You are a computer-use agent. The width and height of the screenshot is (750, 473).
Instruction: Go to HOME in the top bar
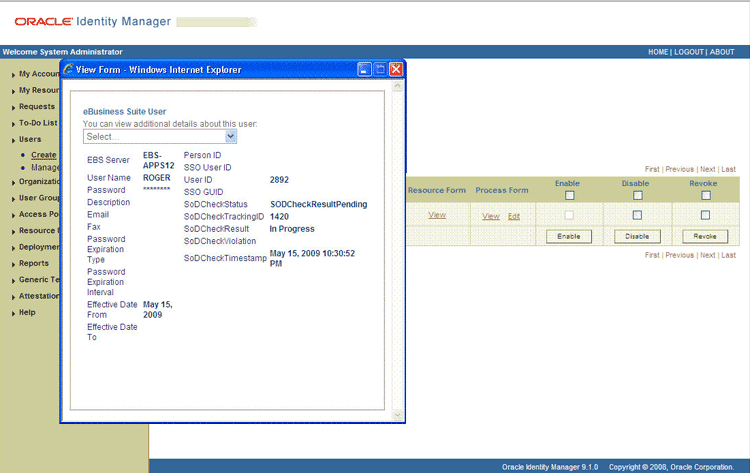point(658,52)
